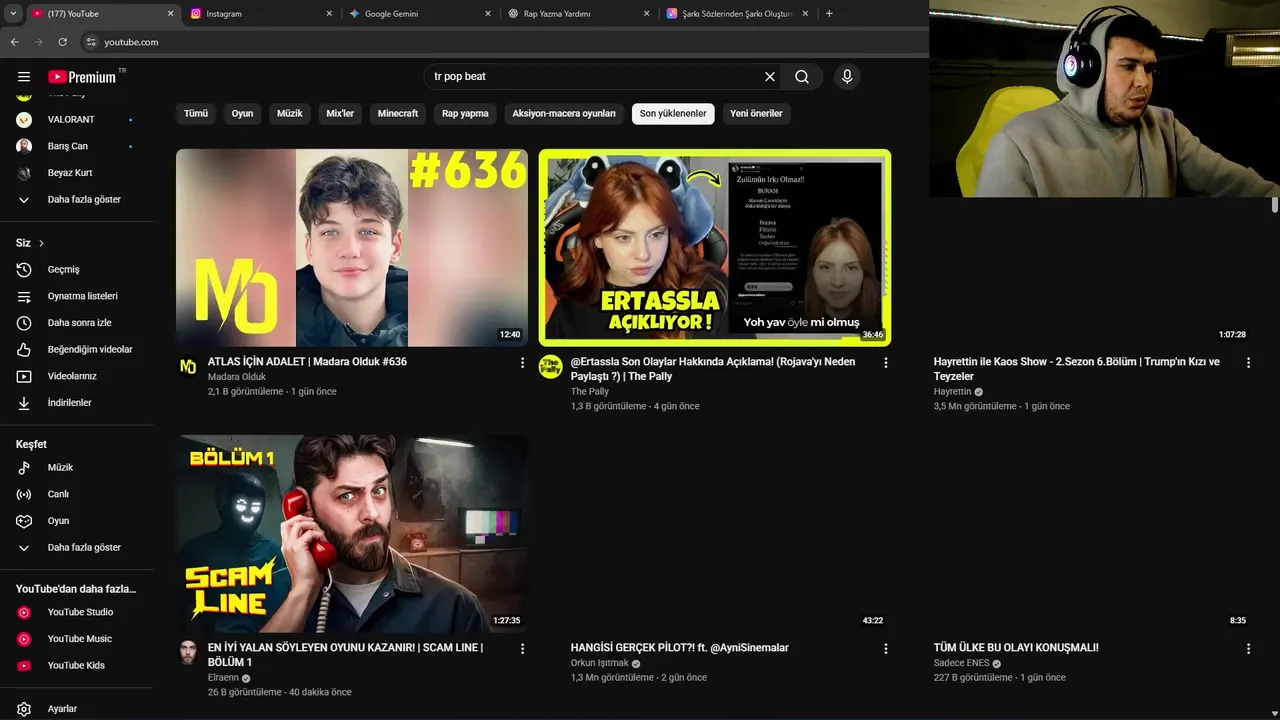The width and height of the screenshot is (1280, 720).
Task: Click the YouTube Premium logo
Action: point(82,77)
